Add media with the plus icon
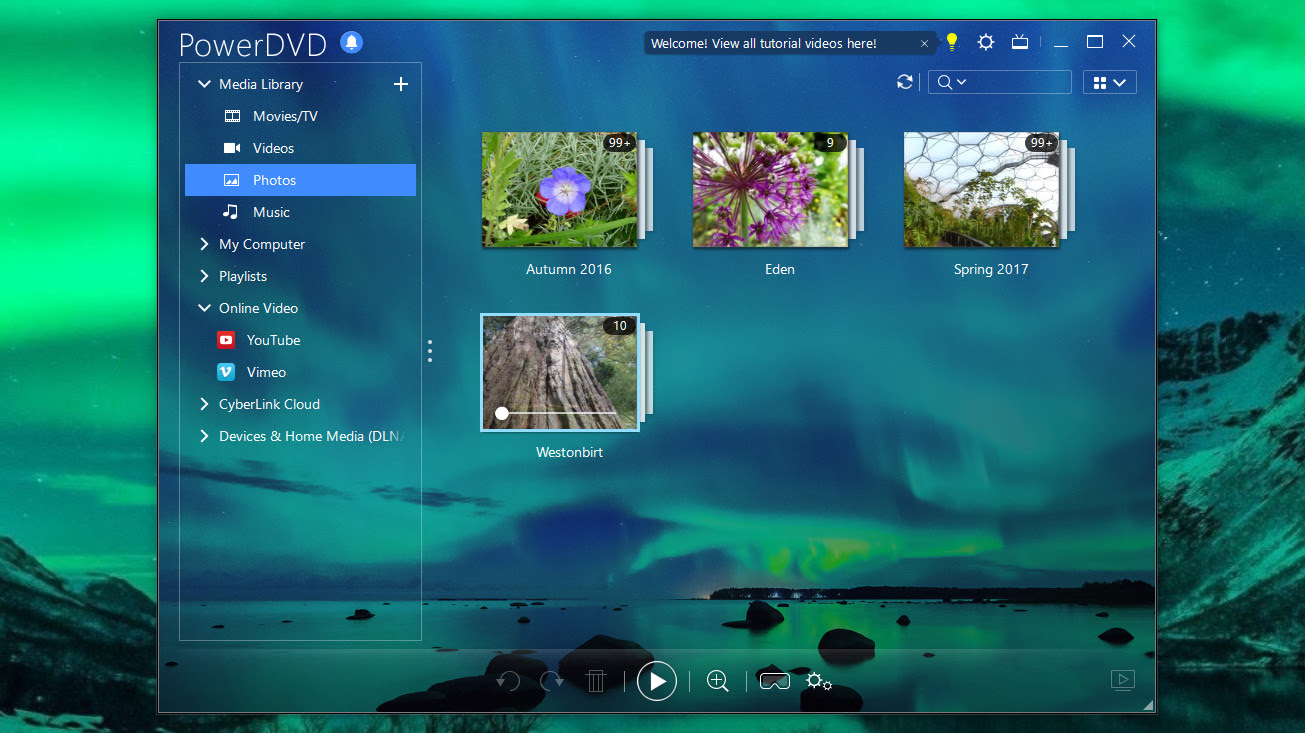The image size is (1305, 733). tap(401, 84)
